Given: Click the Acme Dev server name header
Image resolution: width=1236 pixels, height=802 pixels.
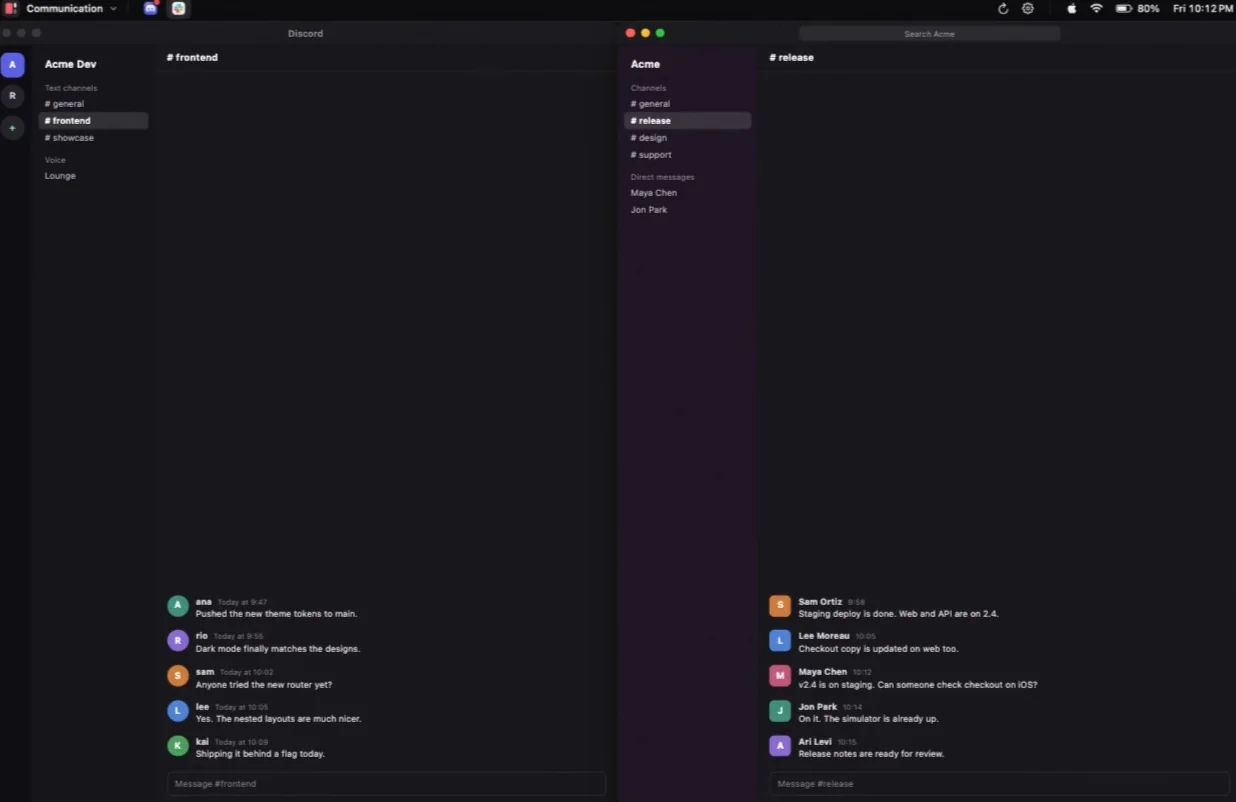Looking at the screenshot, I should (70, 64).
